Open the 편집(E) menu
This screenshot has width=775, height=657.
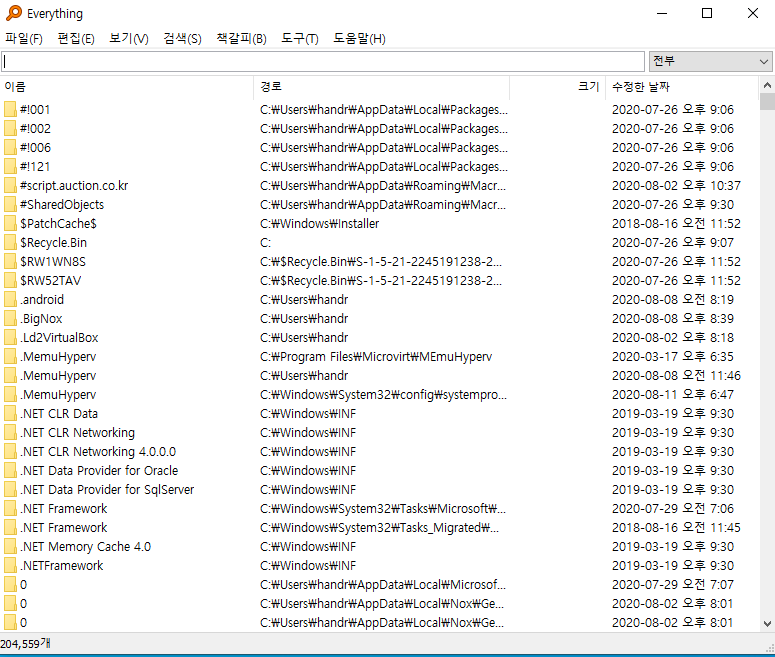point(76,39)
